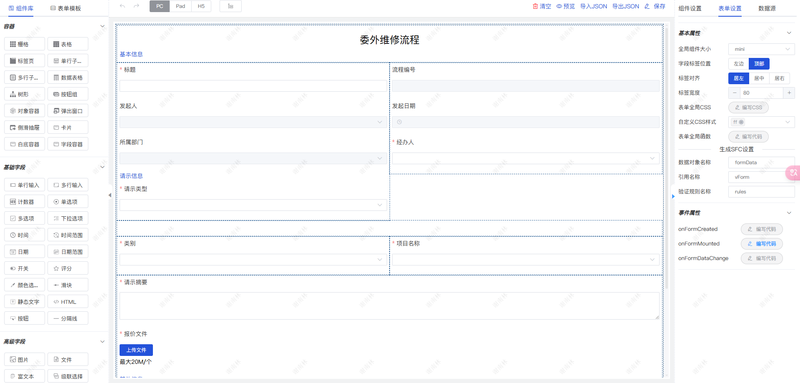Viewport: 800px width, 383px height.
Task: Collapse the 基本属性 section
Action: click(789, 33)
